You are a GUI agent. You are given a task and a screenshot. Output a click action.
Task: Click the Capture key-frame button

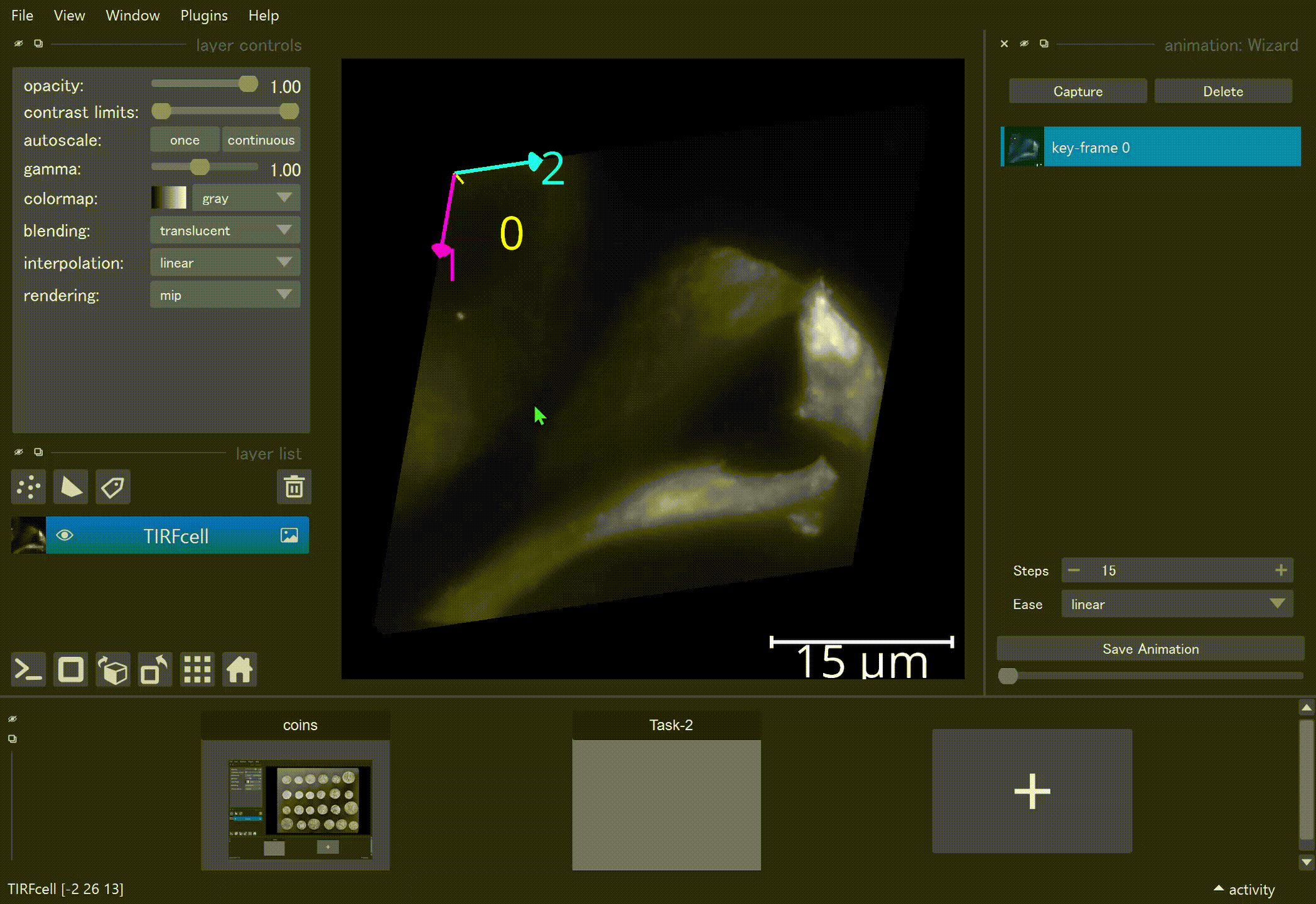pyautogui.click(x=1077, y=91)
